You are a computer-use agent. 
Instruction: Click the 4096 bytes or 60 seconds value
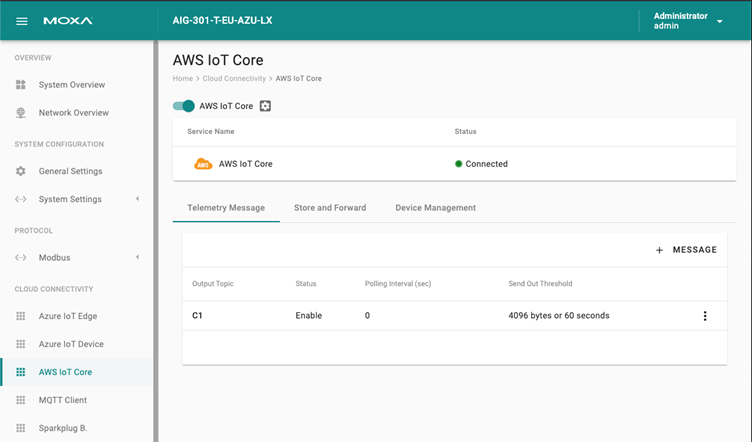(559, 315)
